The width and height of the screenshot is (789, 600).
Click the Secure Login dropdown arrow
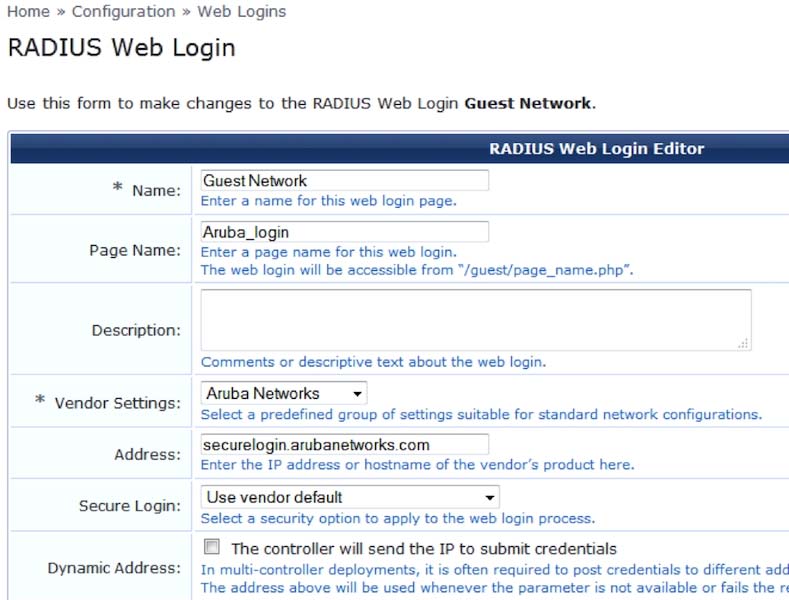click(x=490, y=498)
